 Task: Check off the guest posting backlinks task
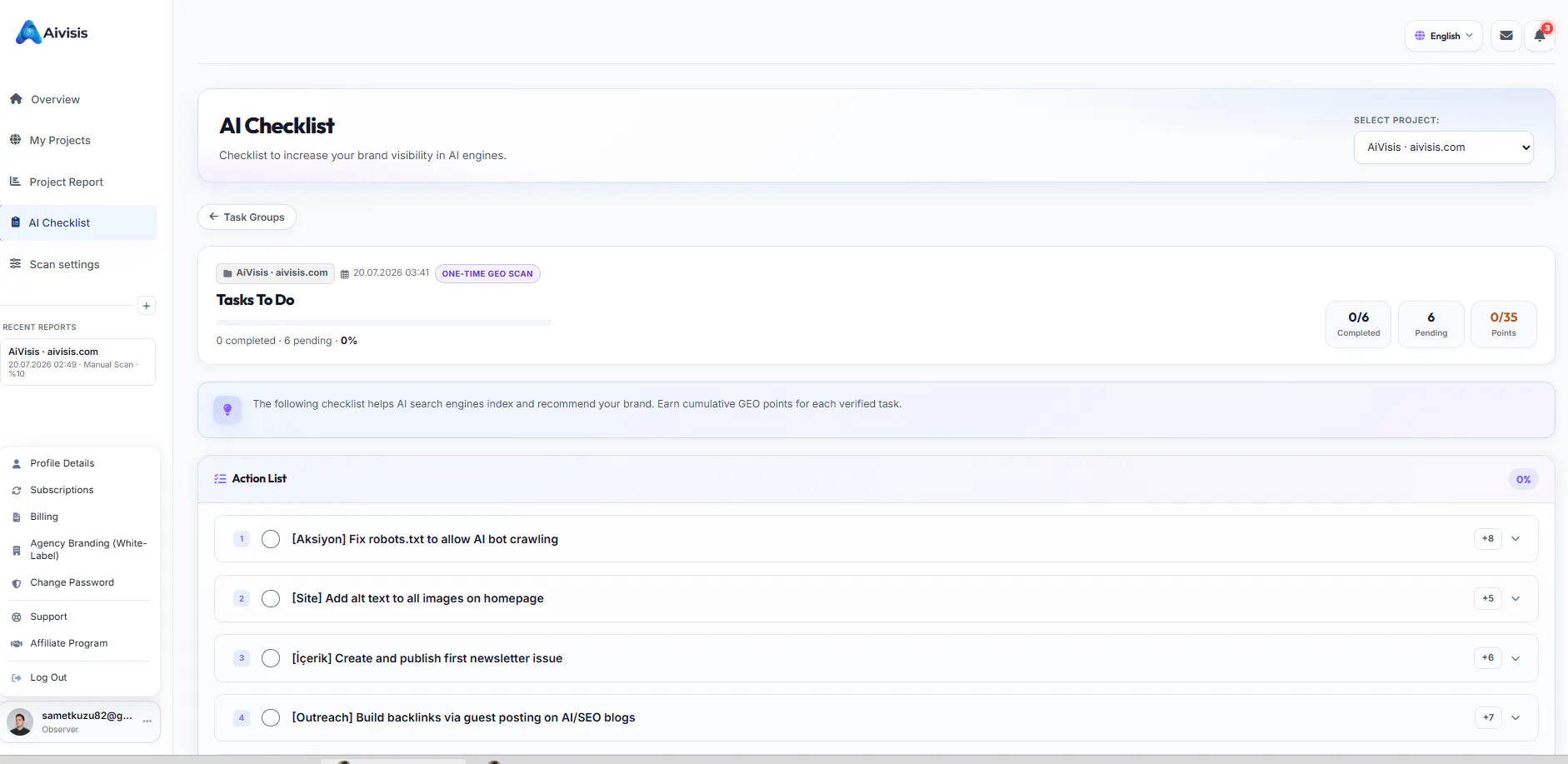(271, 718)
